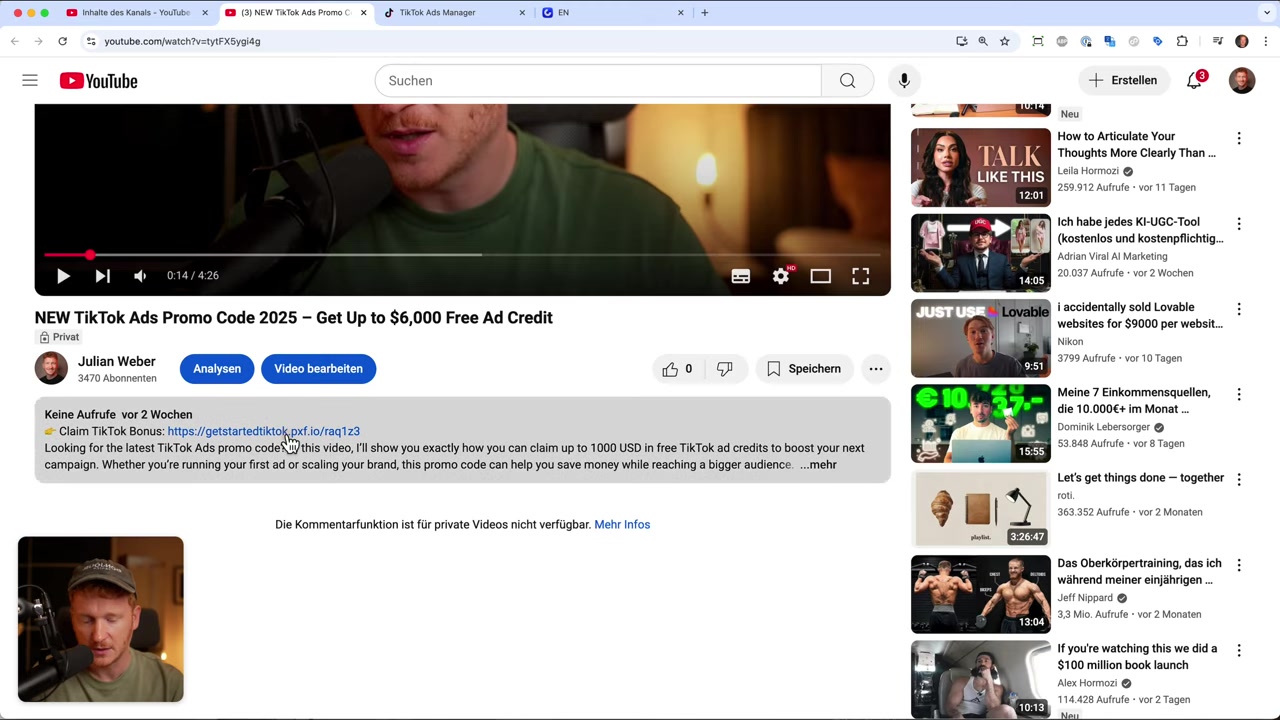Image resolution: width=1280 pixels, height=720 pixels.
Task: Open the JUST USE Lovable thumbnail
Action: (x=981, y=338)
